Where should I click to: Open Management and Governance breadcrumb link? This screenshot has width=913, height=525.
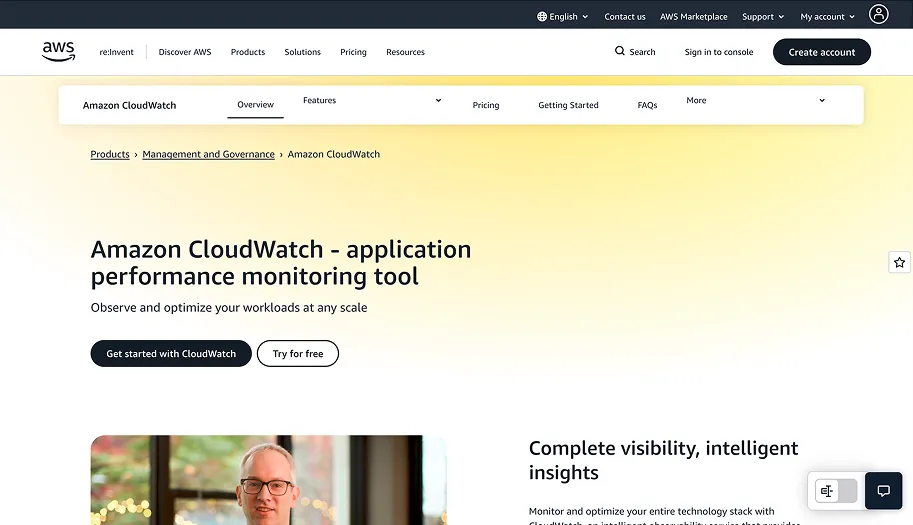pos(208,154)
